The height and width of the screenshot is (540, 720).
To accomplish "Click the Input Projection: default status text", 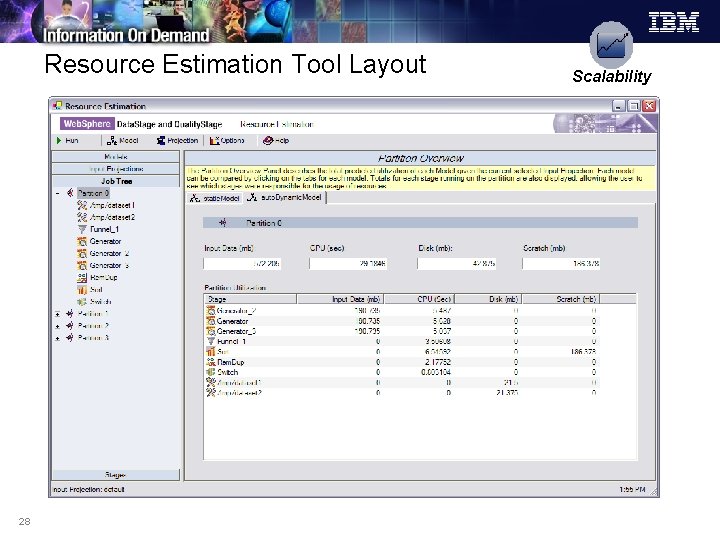I will coord(89,489).
